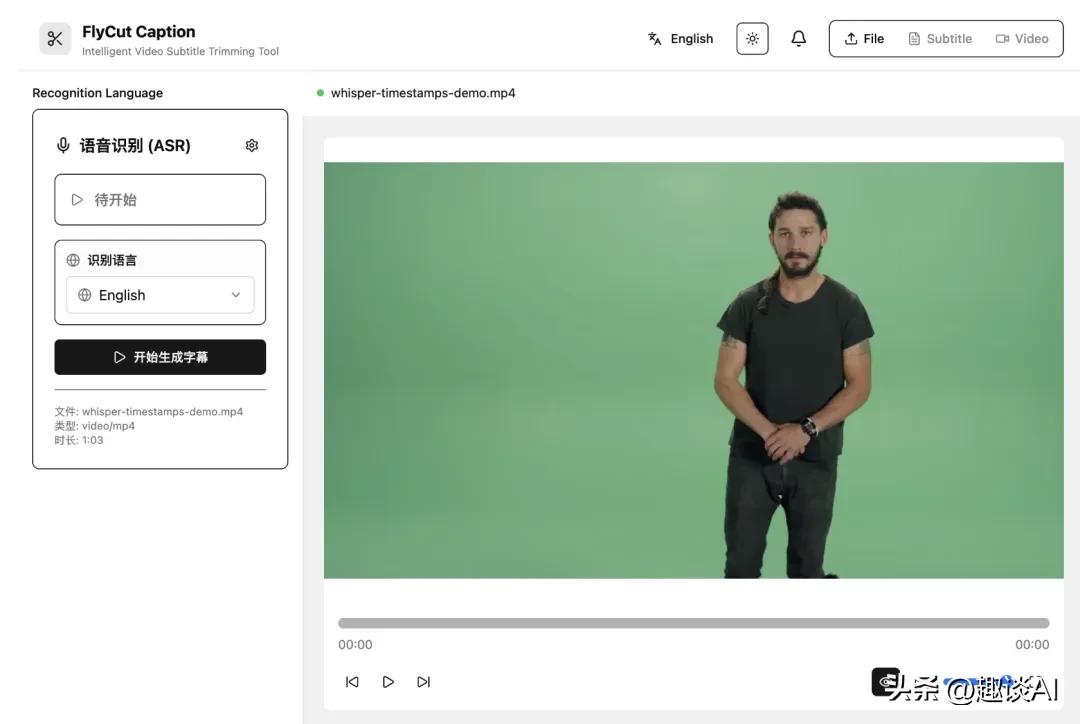Image resolution: width=1080 pixels, height=724 pixels.
Task: Click the green-screen video preview
Action: [x=694, y=370]
